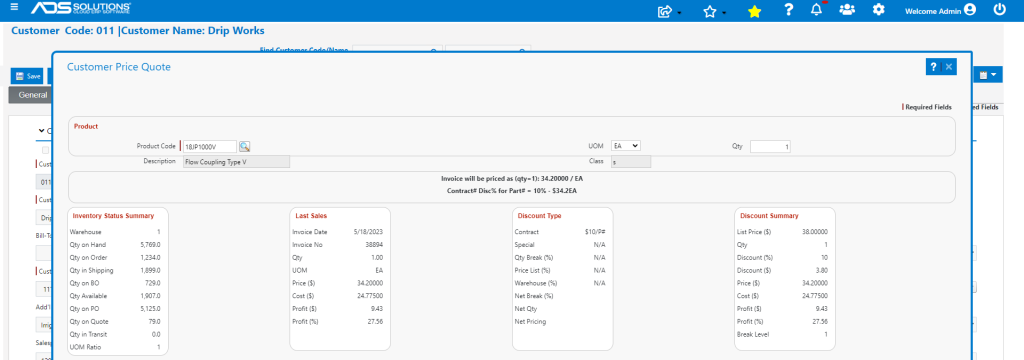Image resolution: width=1024 pixels, height=360 pixels.
Task: Close the Customer Price Quote dialog
Action: [949, 67]
